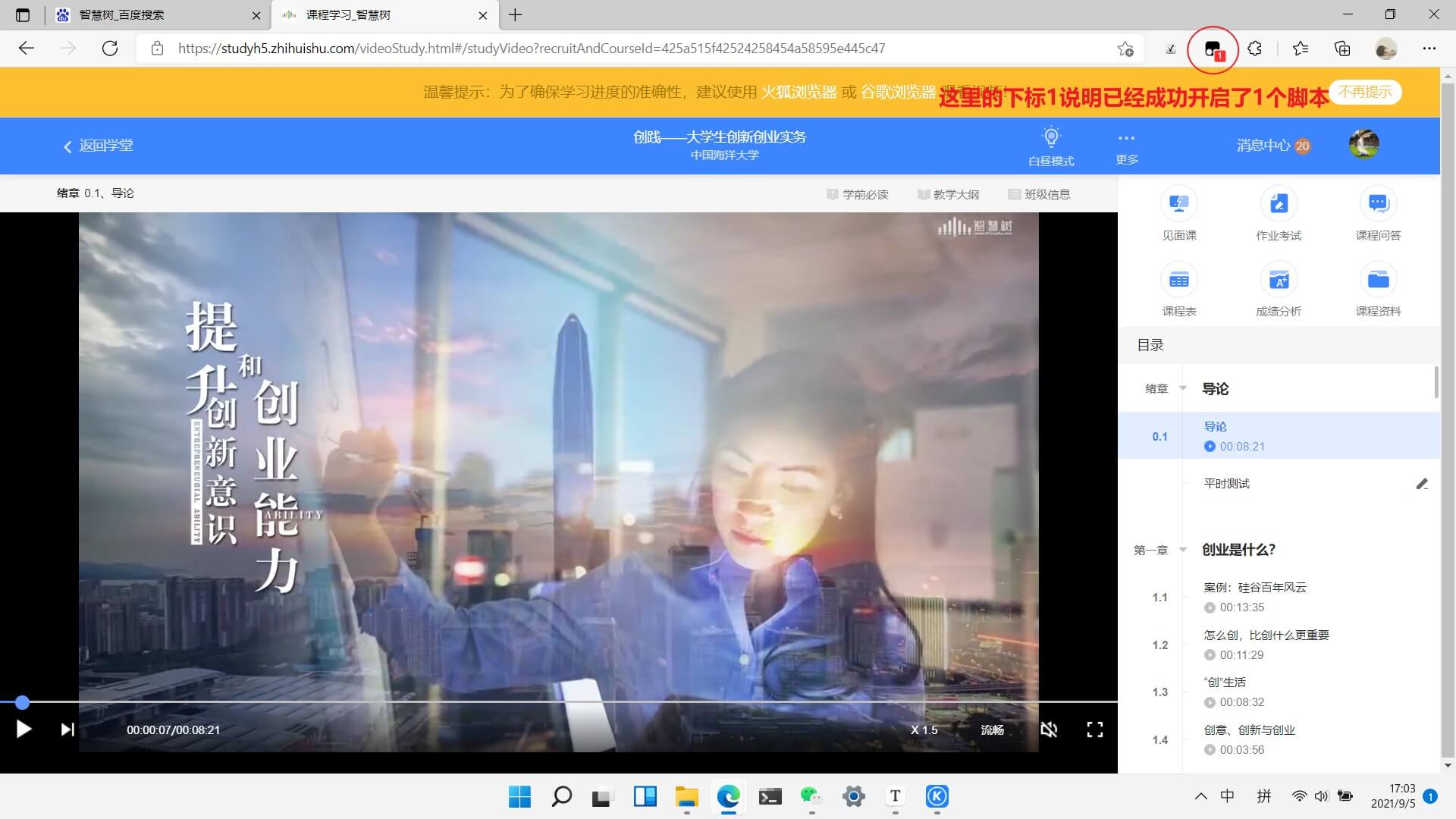The image size is (1456, 819).
Task: Click 火狐浏览器 link in tip banner
Action: pyautogui.click(x=799, y=92)
